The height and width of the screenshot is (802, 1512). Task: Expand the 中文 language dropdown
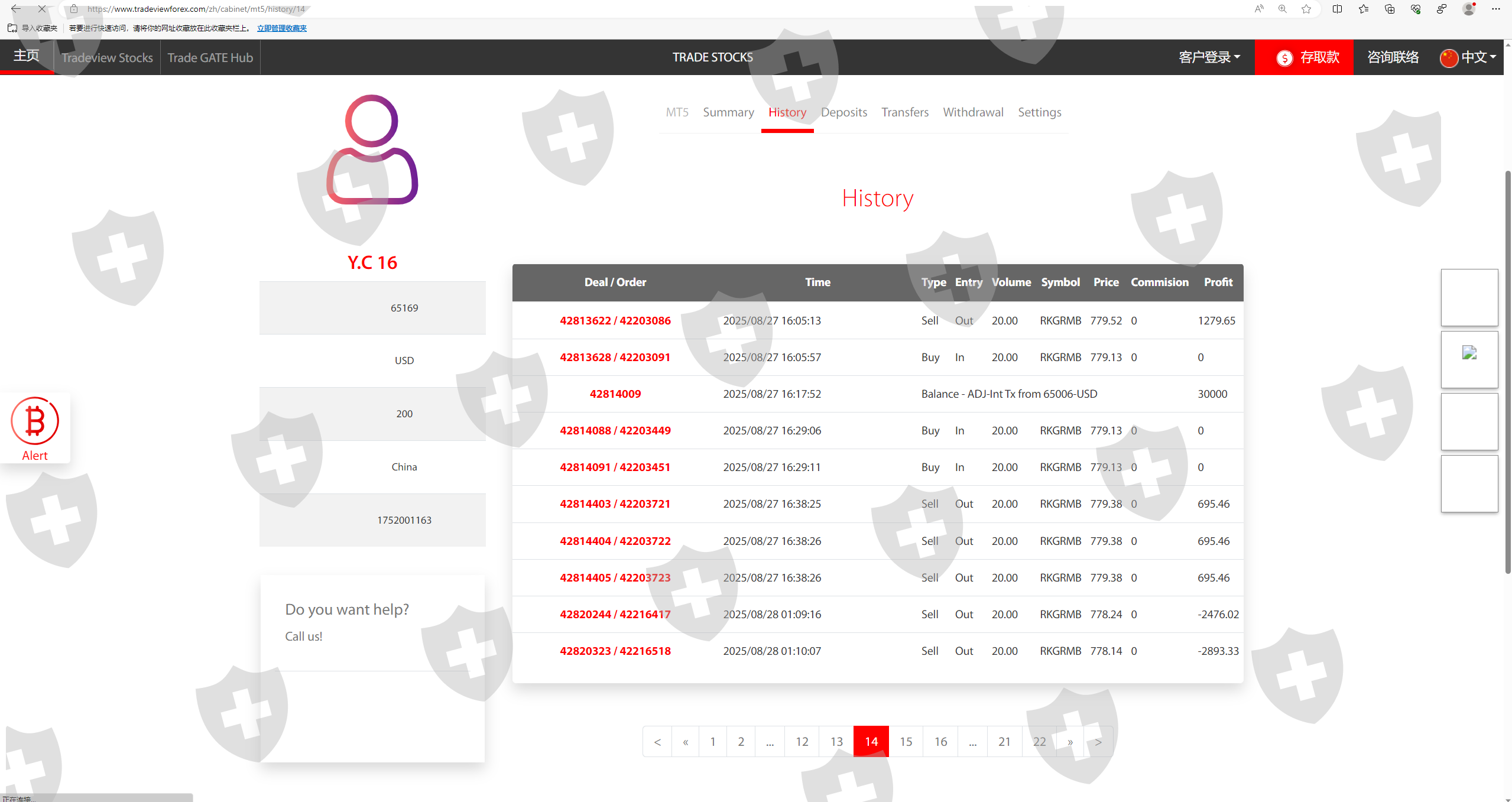(x=1468, y=57)
